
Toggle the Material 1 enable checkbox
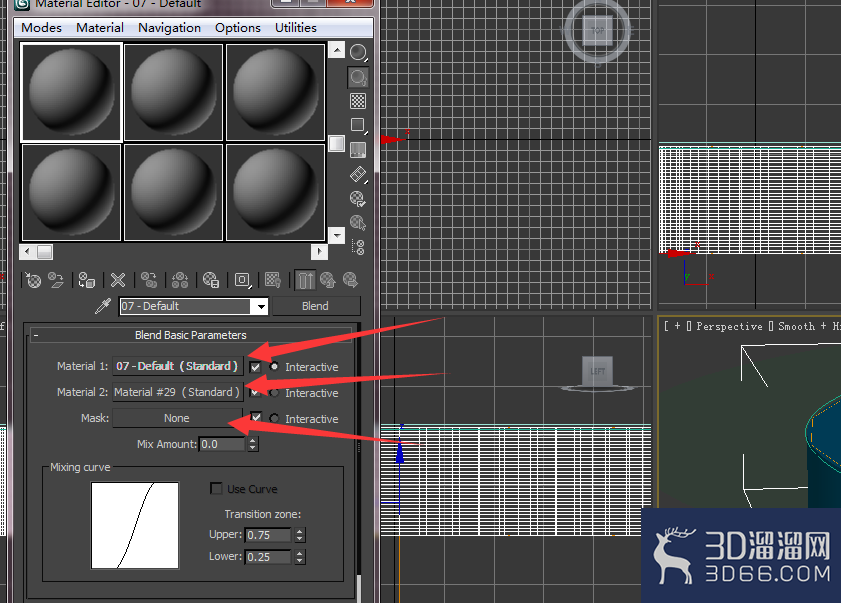255,367
